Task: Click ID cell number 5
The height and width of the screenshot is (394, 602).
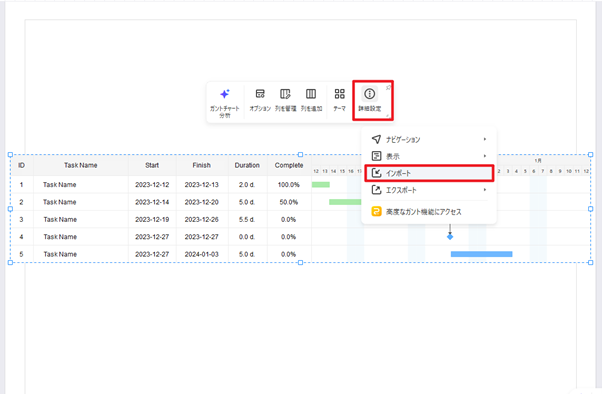Action: [x=22, y=254]
